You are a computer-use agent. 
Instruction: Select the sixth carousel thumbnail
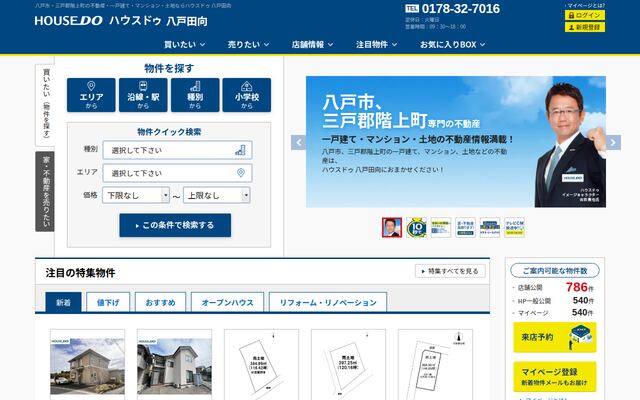(x=514, y=227)
